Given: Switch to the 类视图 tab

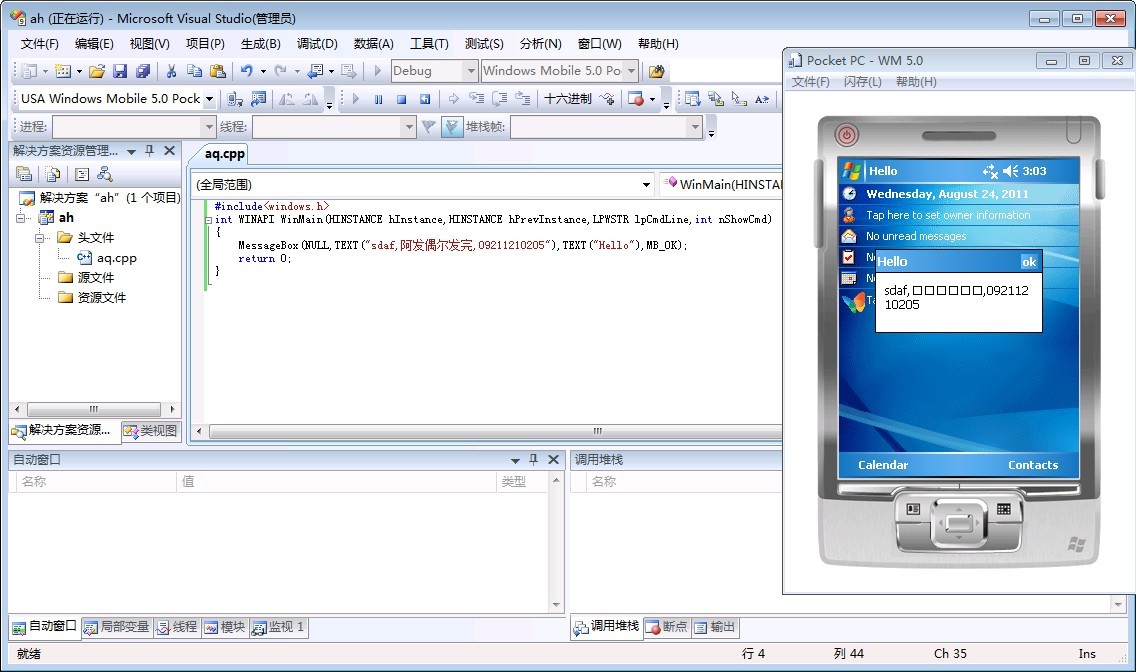Looking at the screenshot, I should pos(151,431).
